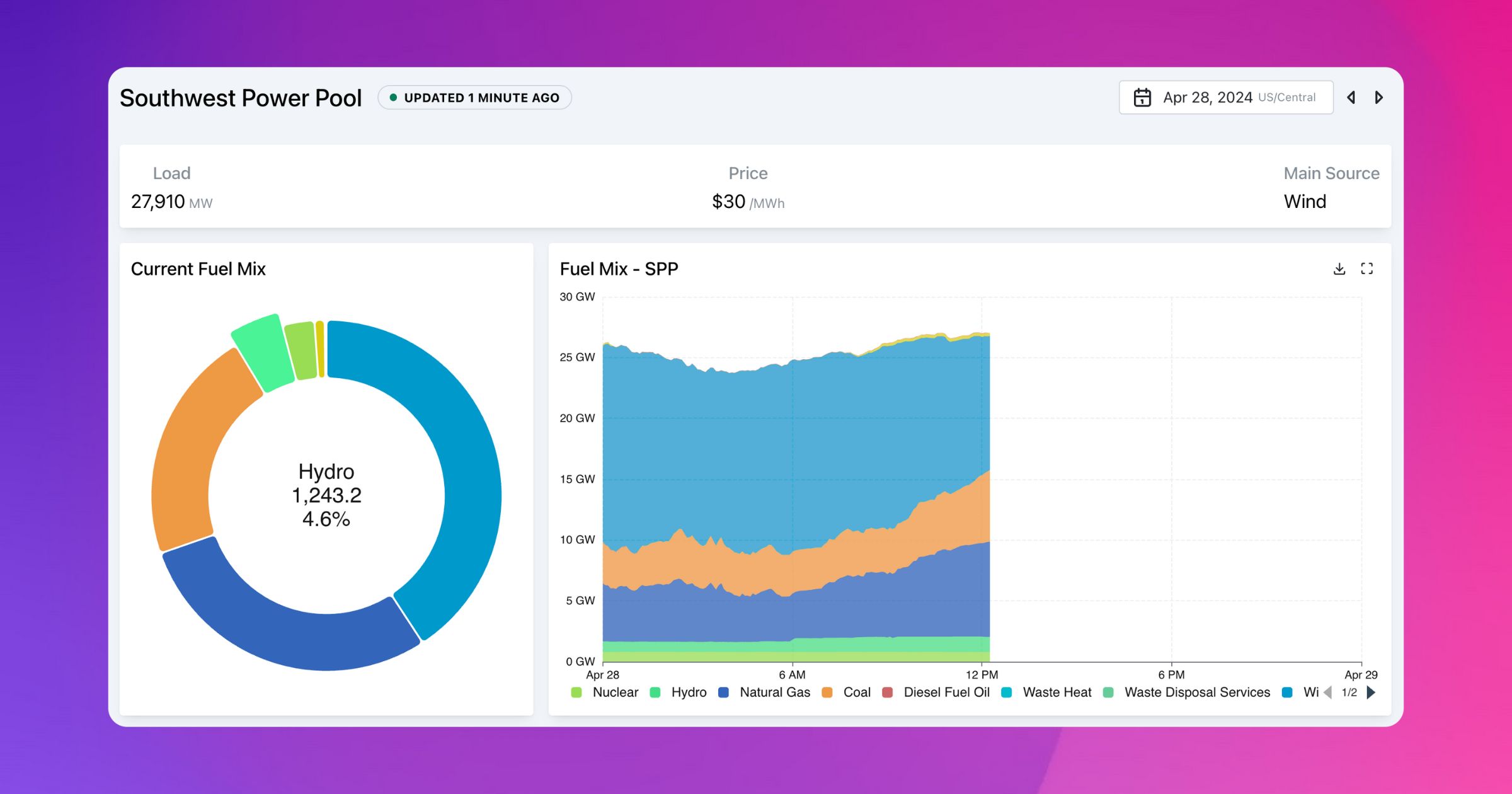Click the grayed previous legend page arrow
The width and height of the screenshot is (1512, 794).
coord(1326,692)
